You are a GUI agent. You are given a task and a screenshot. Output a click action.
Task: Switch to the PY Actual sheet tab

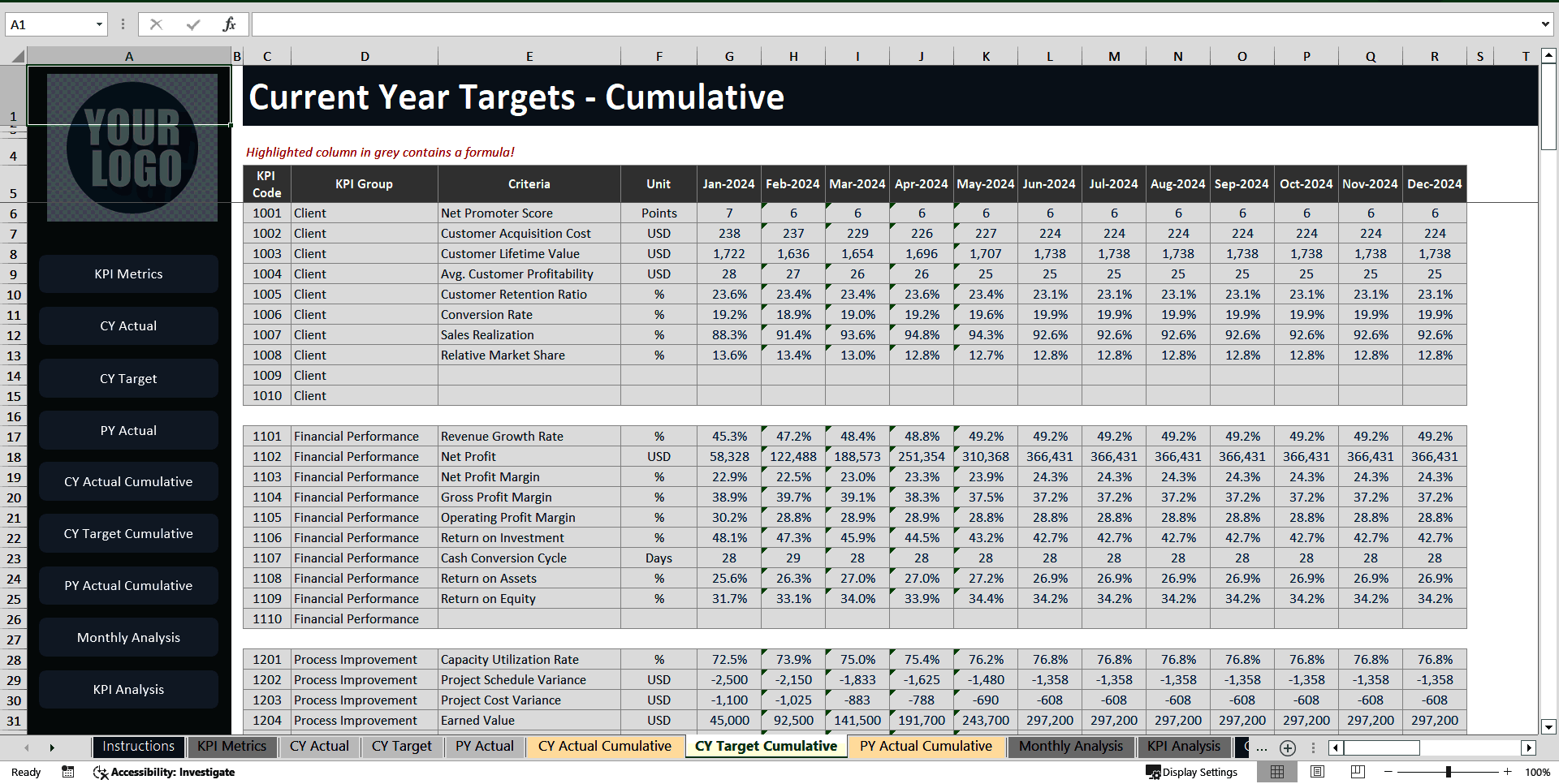485,747
